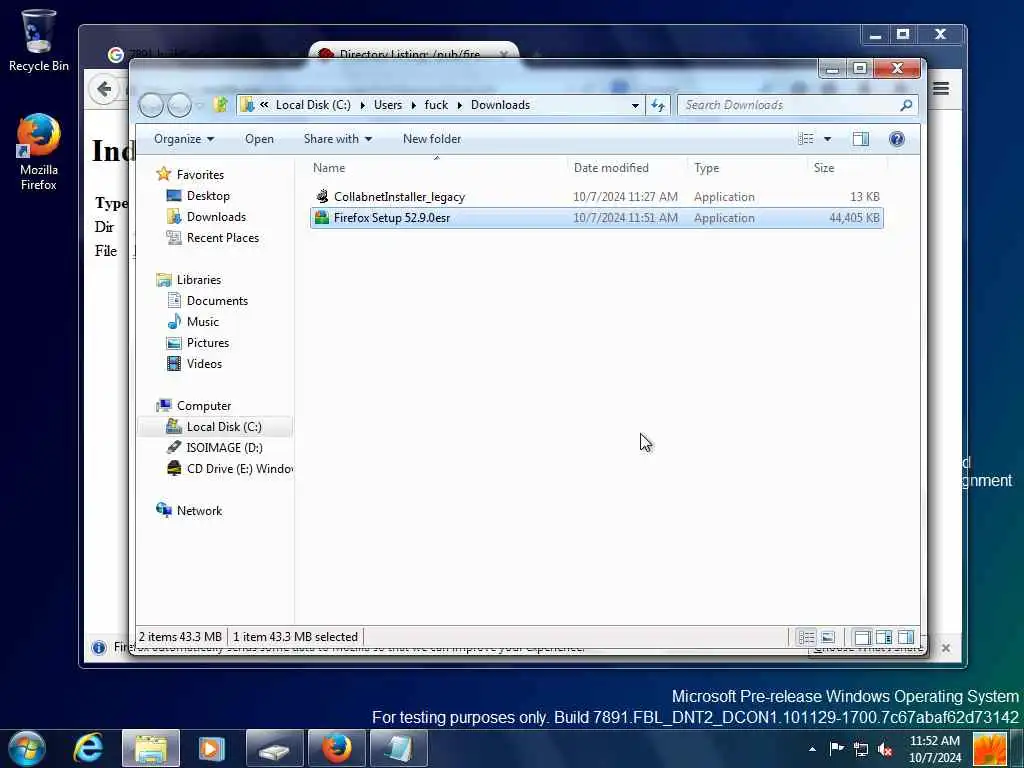Open Videos library
This screenshot has width=1024, height=768.
[x=204, y=364]
